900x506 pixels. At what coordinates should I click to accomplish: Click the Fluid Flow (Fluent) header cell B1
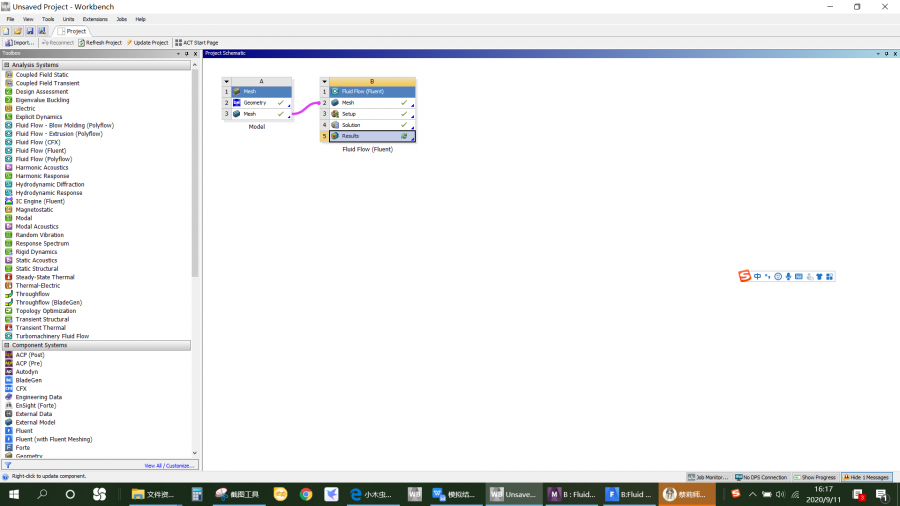(x=372, y=91)
